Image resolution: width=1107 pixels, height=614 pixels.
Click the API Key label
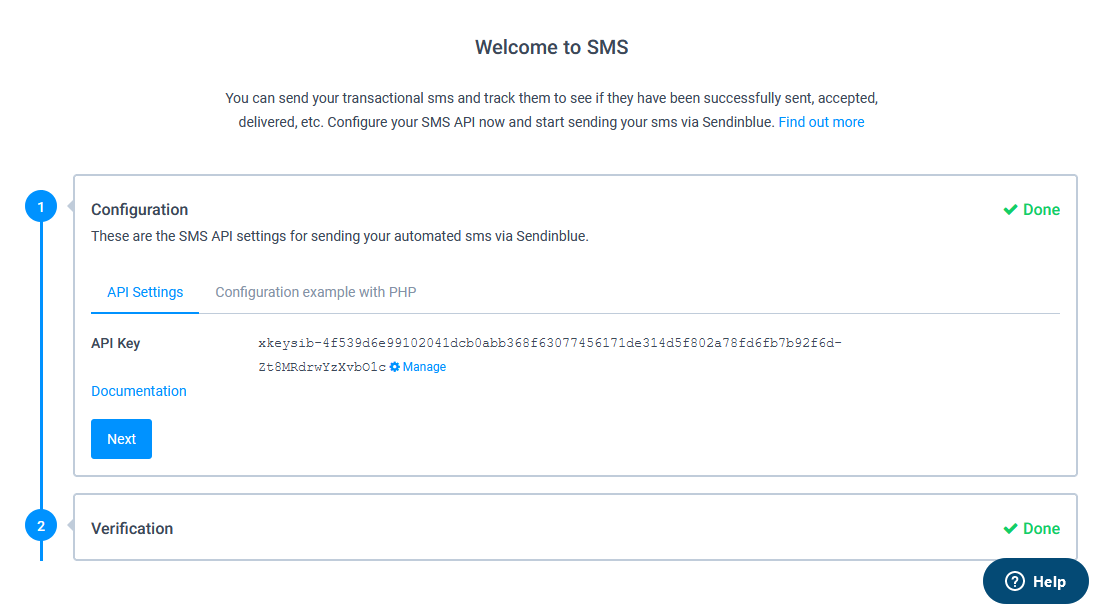116,344
